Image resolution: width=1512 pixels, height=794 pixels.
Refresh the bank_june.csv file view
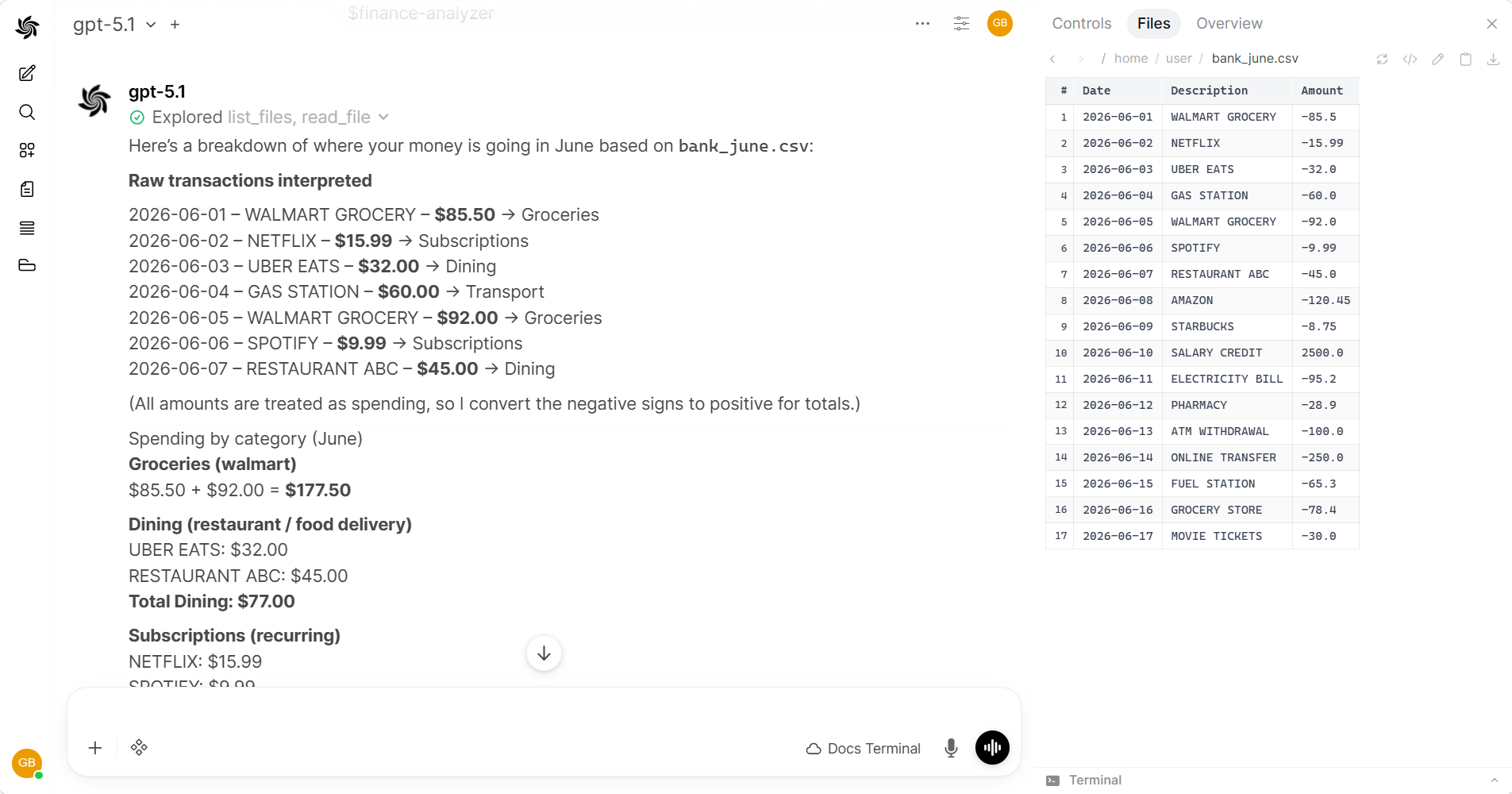click(1382, 59)
